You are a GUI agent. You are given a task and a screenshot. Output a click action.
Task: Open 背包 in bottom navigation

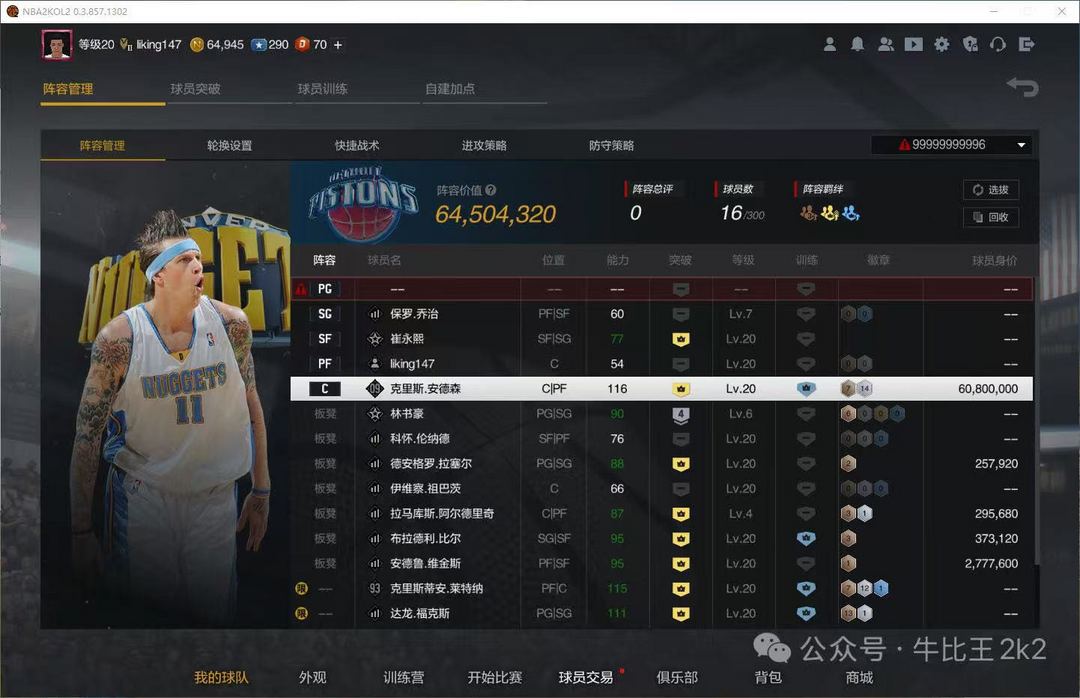[x=768, y=677]
